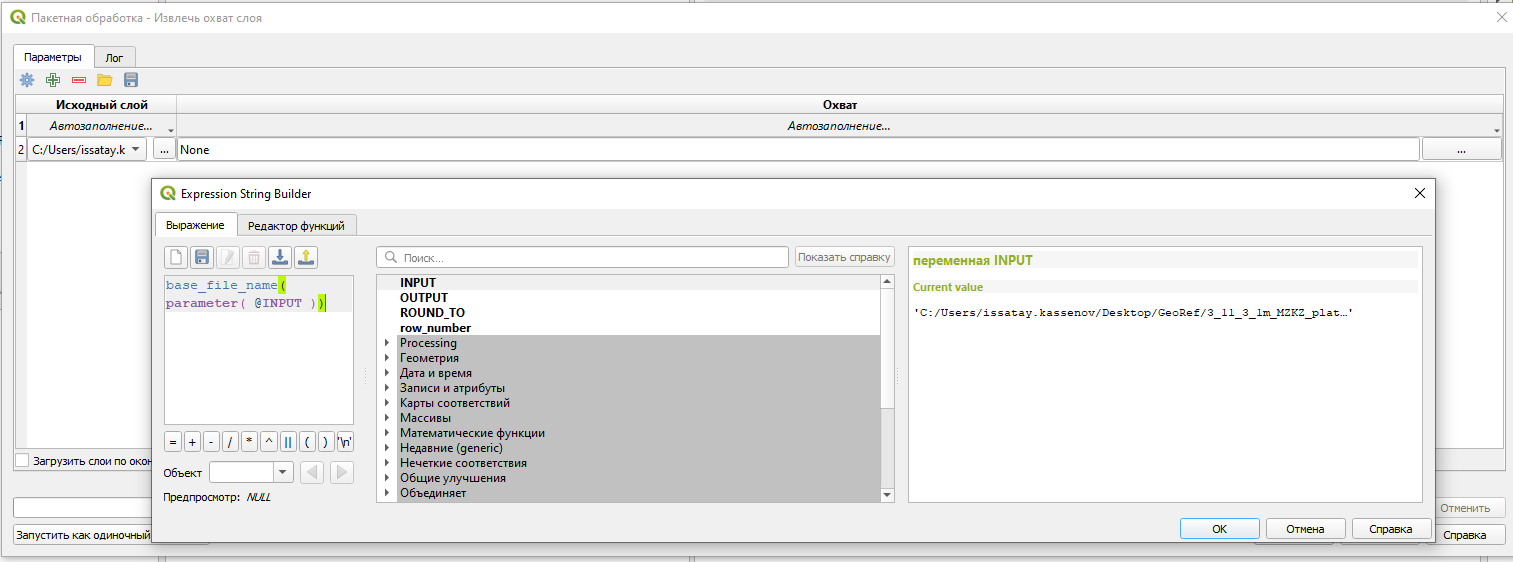Expand the Объединяет function group
This screenshot has width=1513, height=562.
point(388,493)
